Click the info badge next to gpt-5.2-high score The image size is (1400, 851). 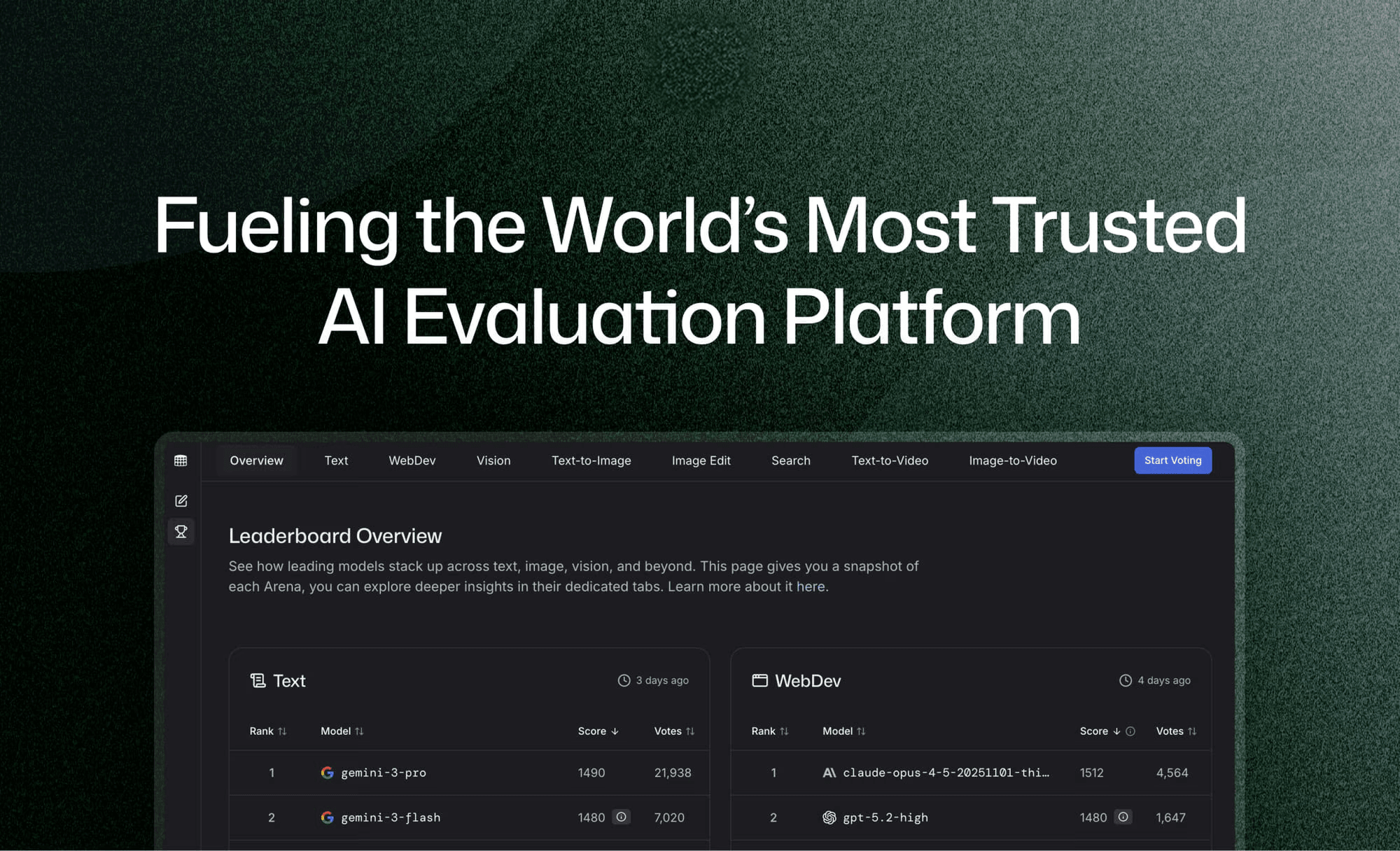(x=1123, y=817)
